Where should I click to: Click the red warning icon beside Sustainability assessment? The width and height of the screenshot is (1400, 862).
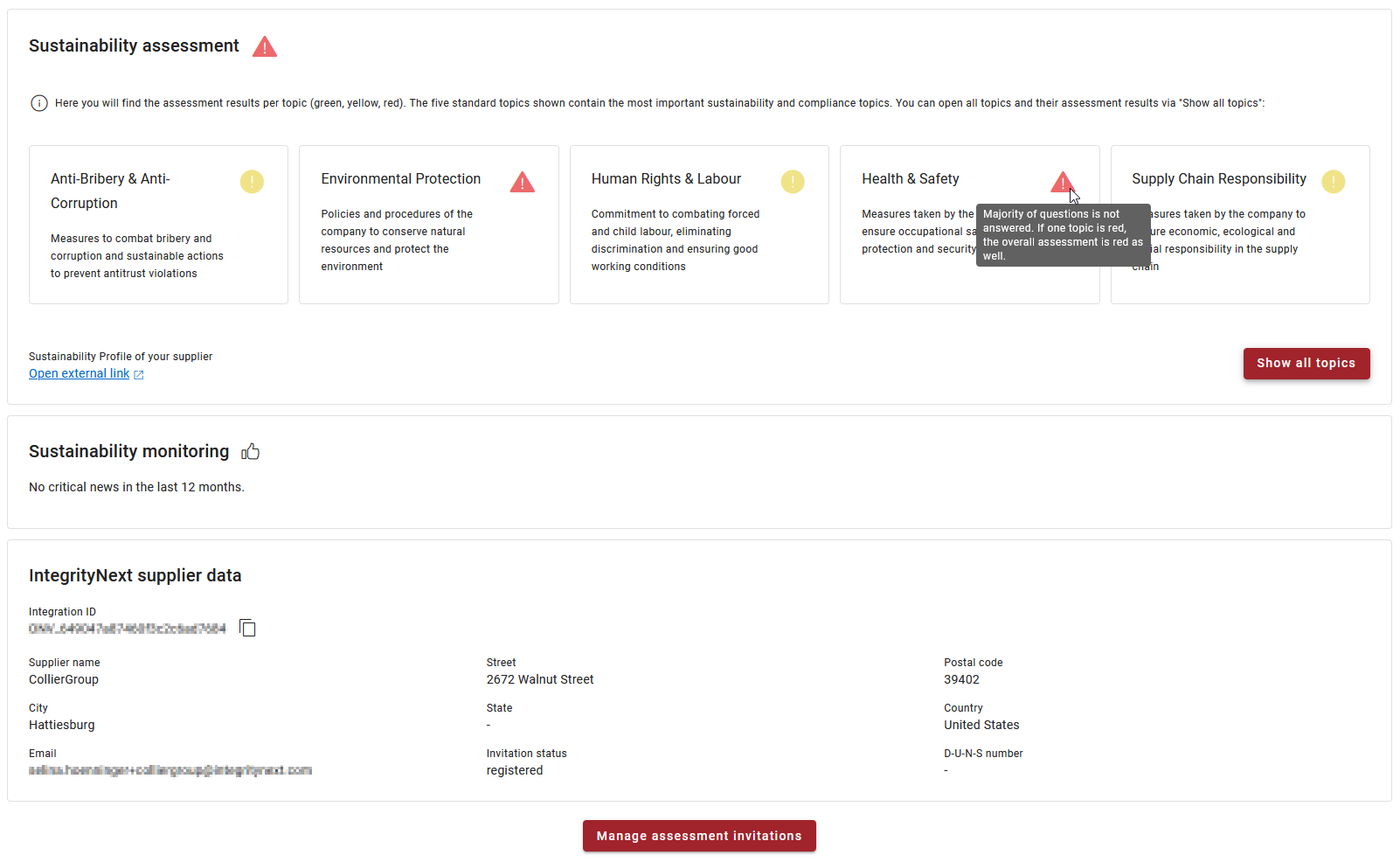click(264, 47)
